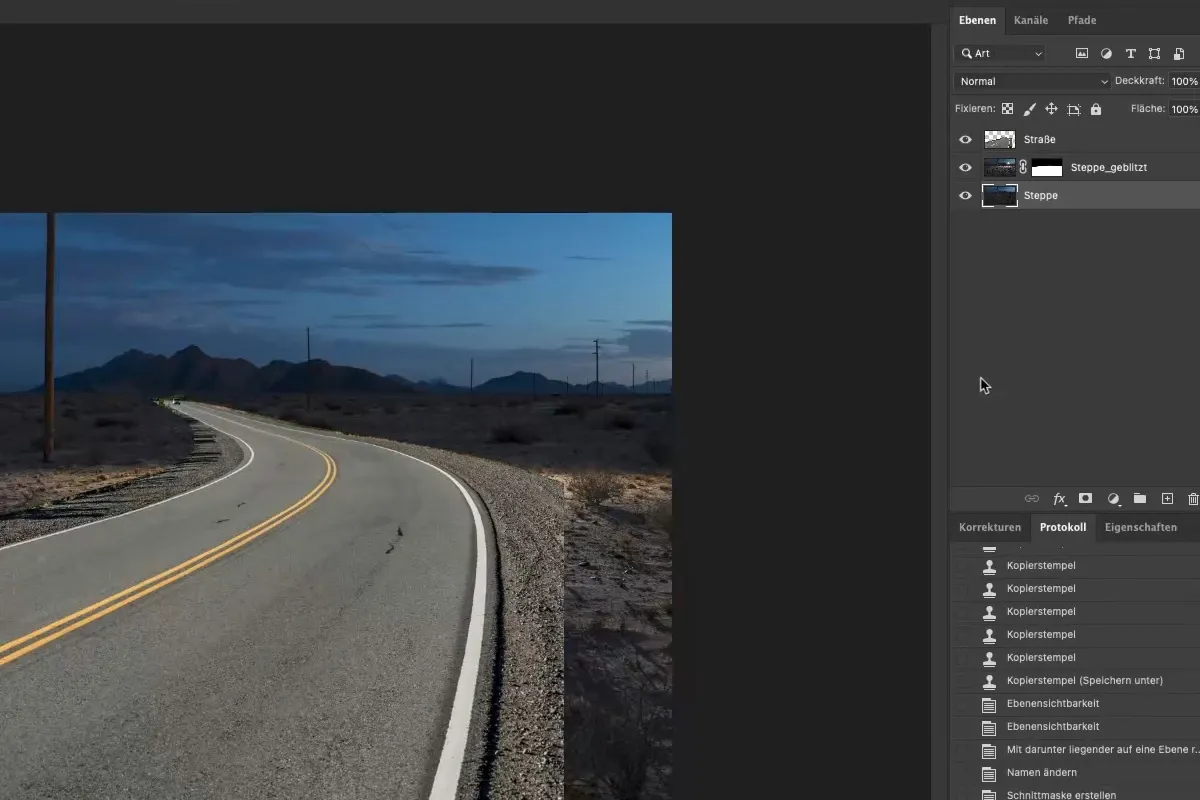The height and width of the screenshot is (800, 1200).
Task: Add a layer mask to the selected layer
Action: (x=1085, y=499)
